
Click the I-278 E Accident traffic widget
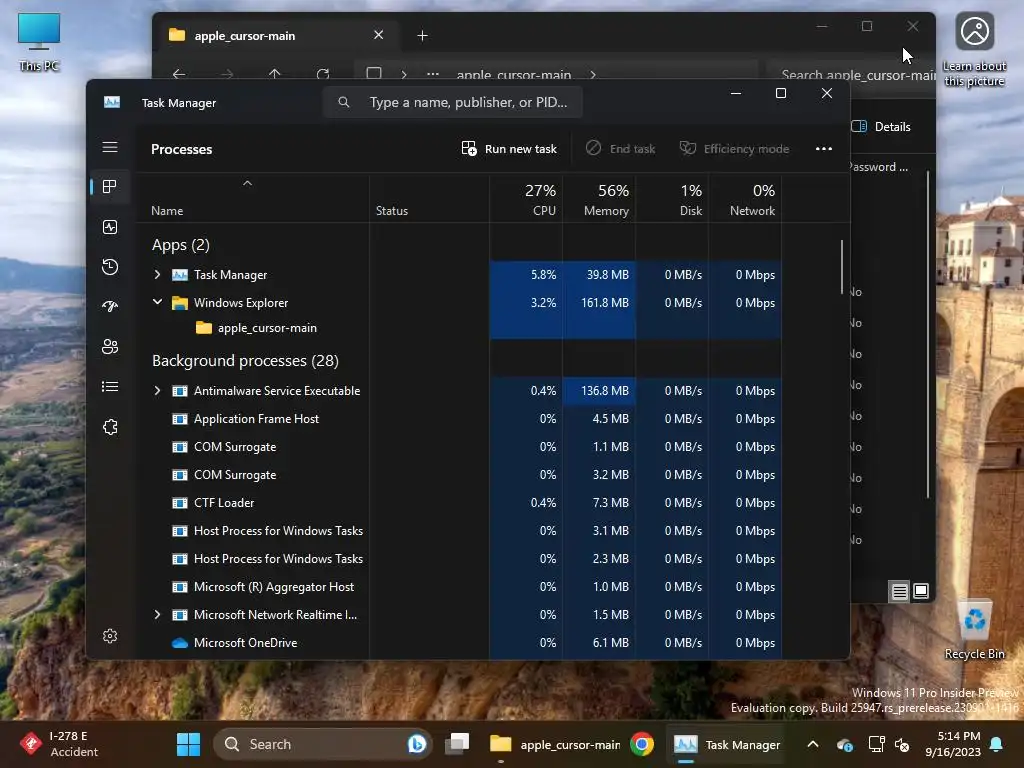59,744
